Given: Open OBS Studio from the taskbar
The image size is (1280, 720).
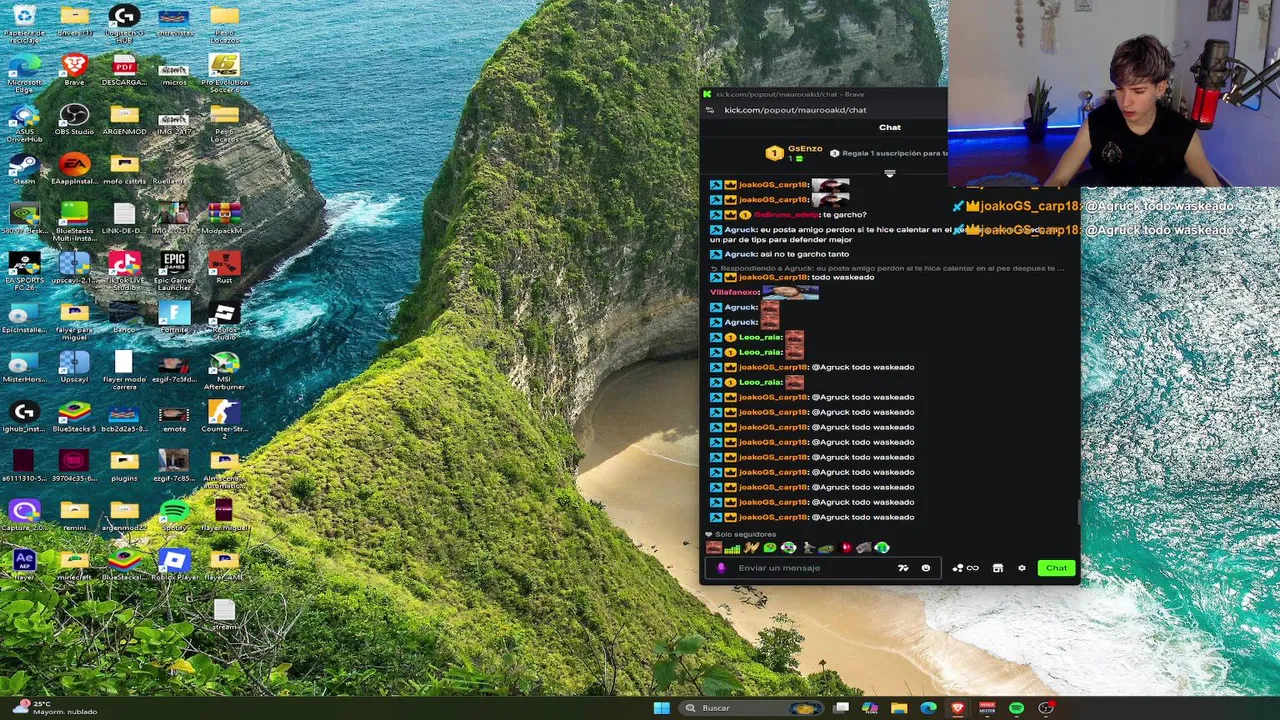Looking at the screenshot, I should coord(1045,708).
